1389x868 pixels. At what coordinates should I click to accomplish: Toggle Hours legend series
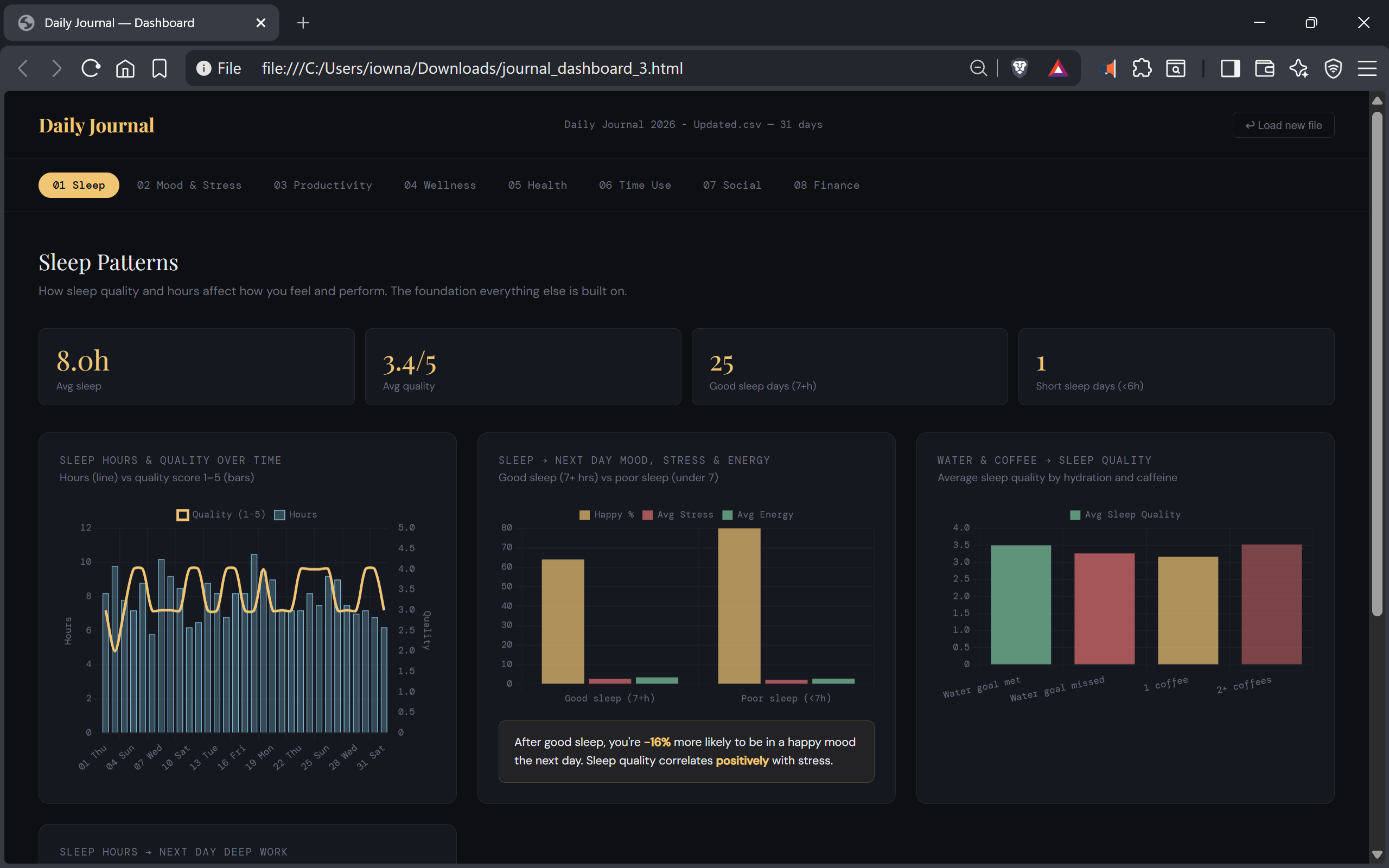pyautogui.click(x=296, y=514)
